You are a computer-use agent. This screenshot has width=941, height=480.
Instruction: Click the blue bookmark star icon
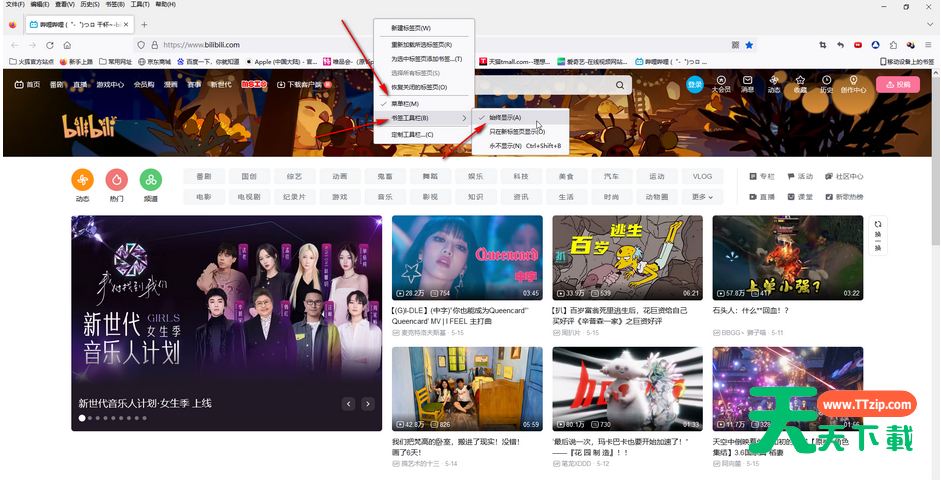tap(749, 45)
